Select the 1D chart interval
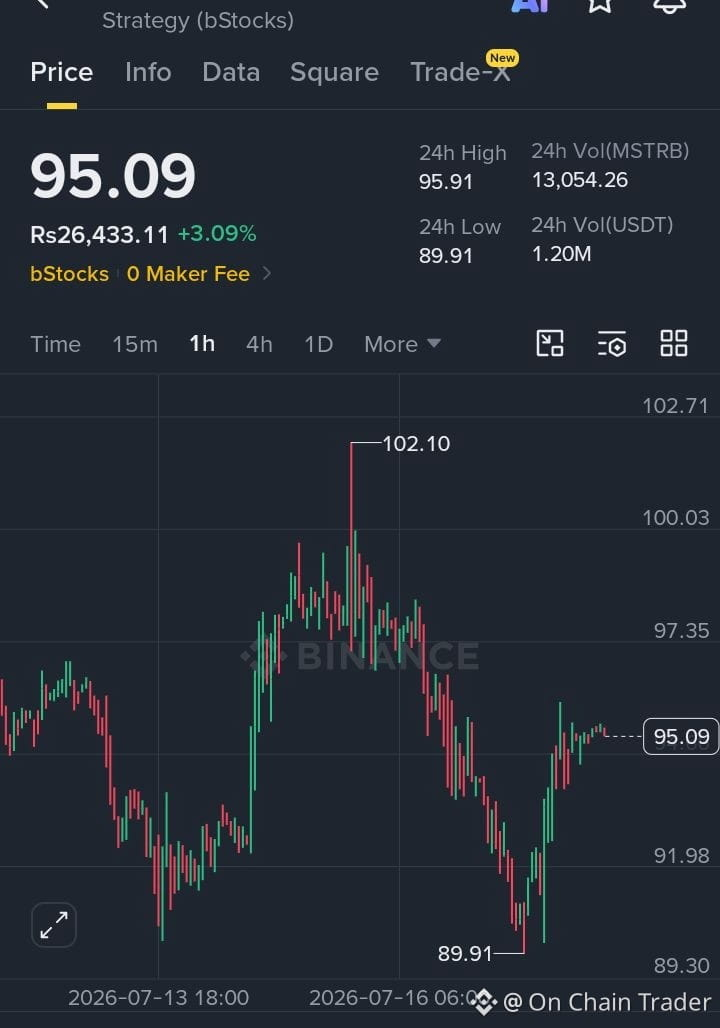 click(x=319, y=344)
